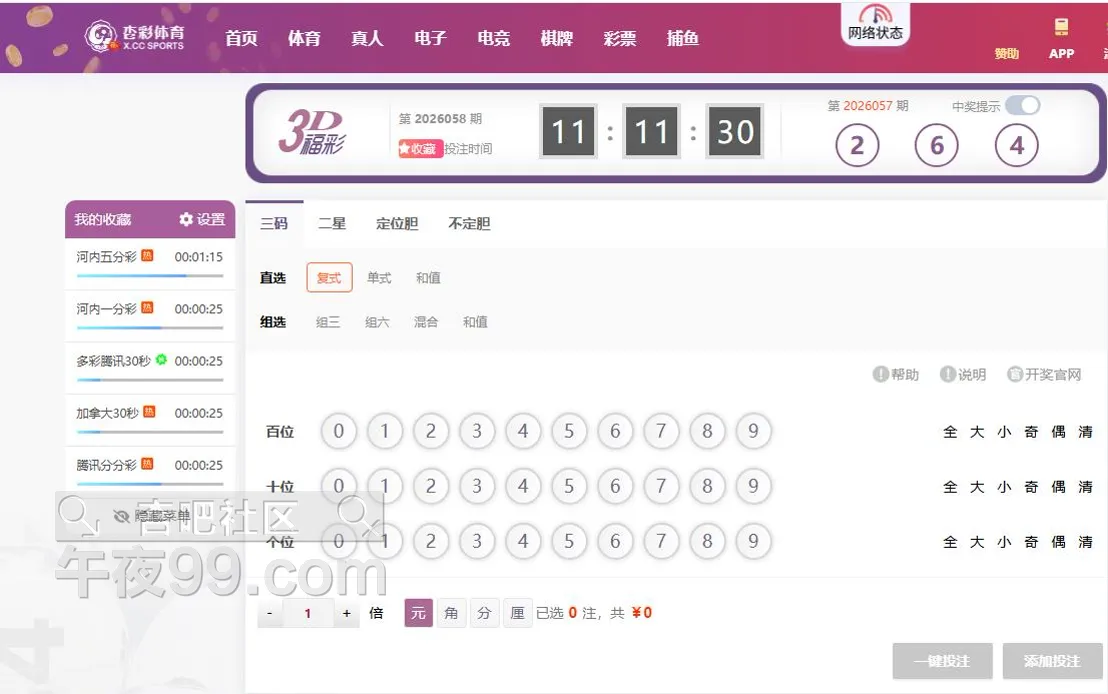Click the multiplier input field
The height and width of the screenshot is (694, 1108).
click(x=308, y=613)
